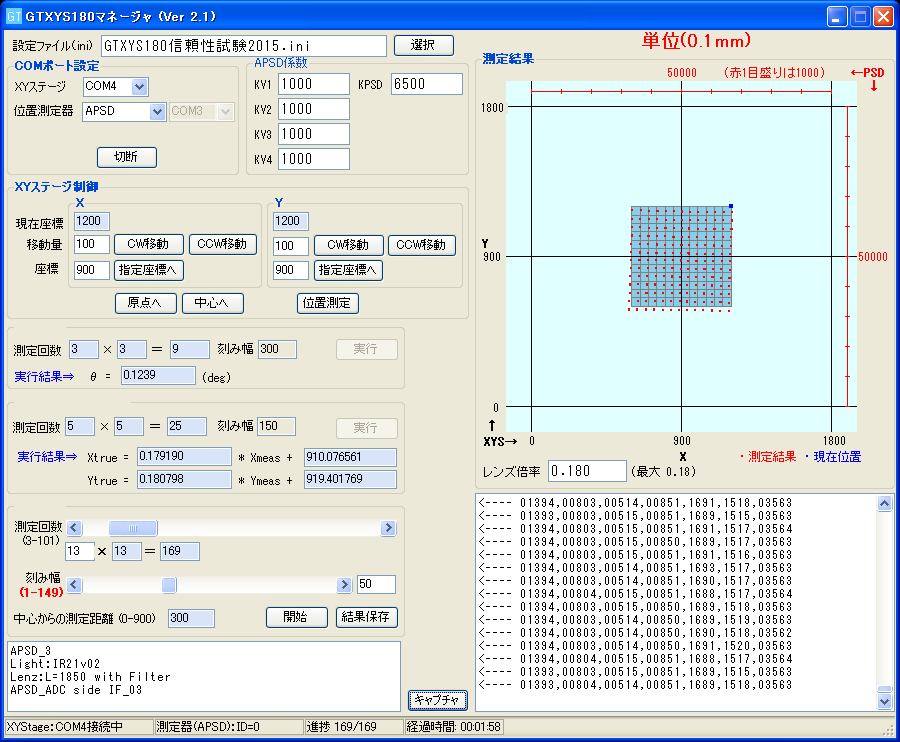Click the log scrollbar down arrow
The height and width of the screenshot is (742, 900).
(883, 702)
